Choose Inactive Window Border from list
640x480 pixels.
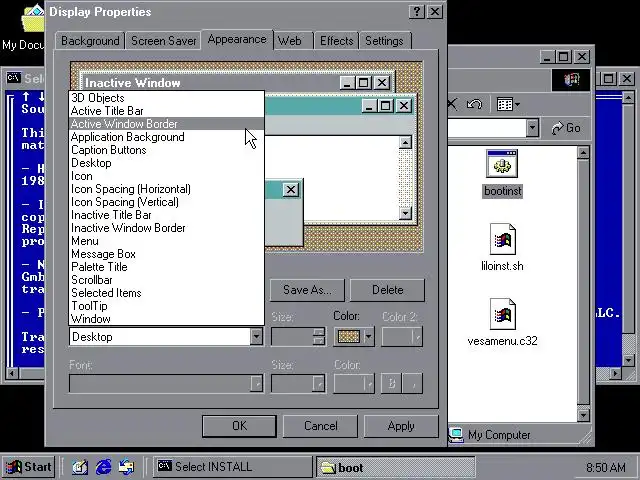click(167, 228)
